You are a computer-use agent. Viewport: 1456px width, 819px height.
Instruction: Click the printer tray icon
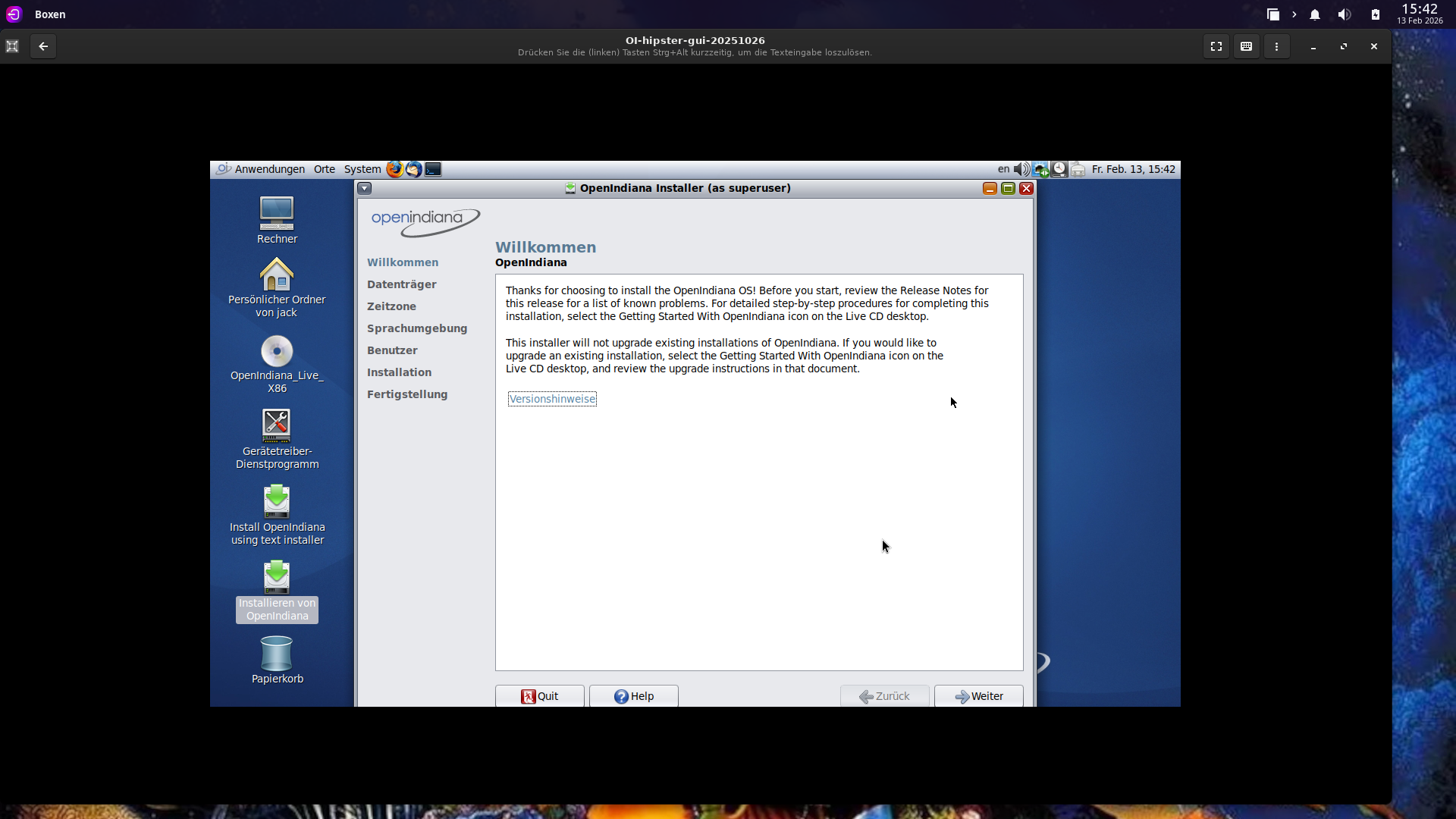1078,169
